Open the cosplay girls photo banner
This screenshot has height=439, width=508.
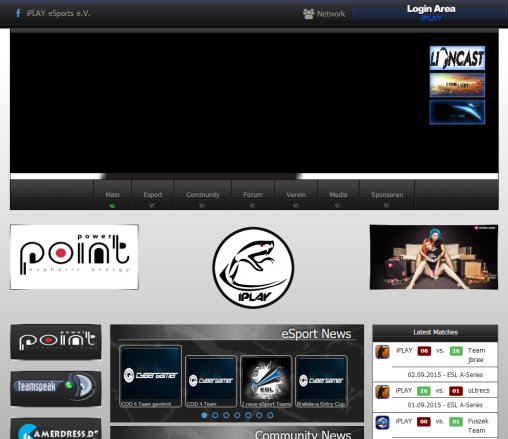tap(434, 257)
